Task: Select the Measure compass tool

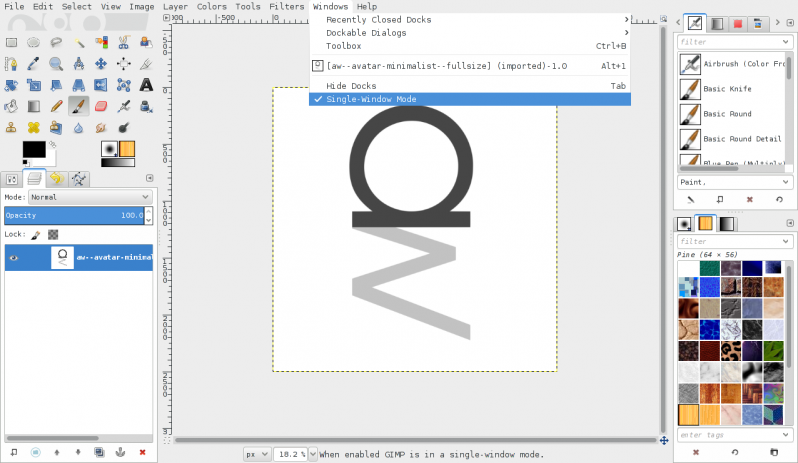Action: [x=79, y=64]
